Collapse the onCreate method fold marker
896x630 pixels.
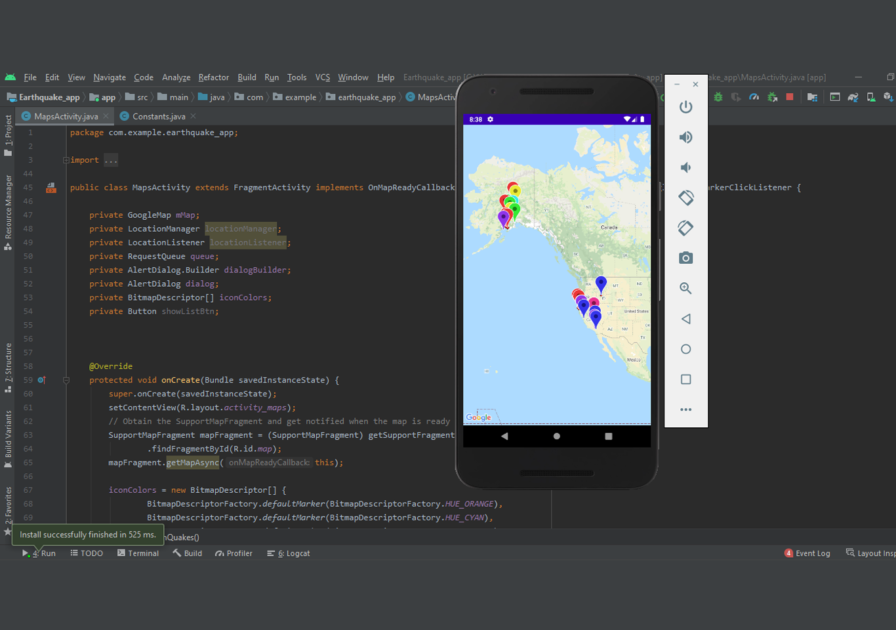66,380
